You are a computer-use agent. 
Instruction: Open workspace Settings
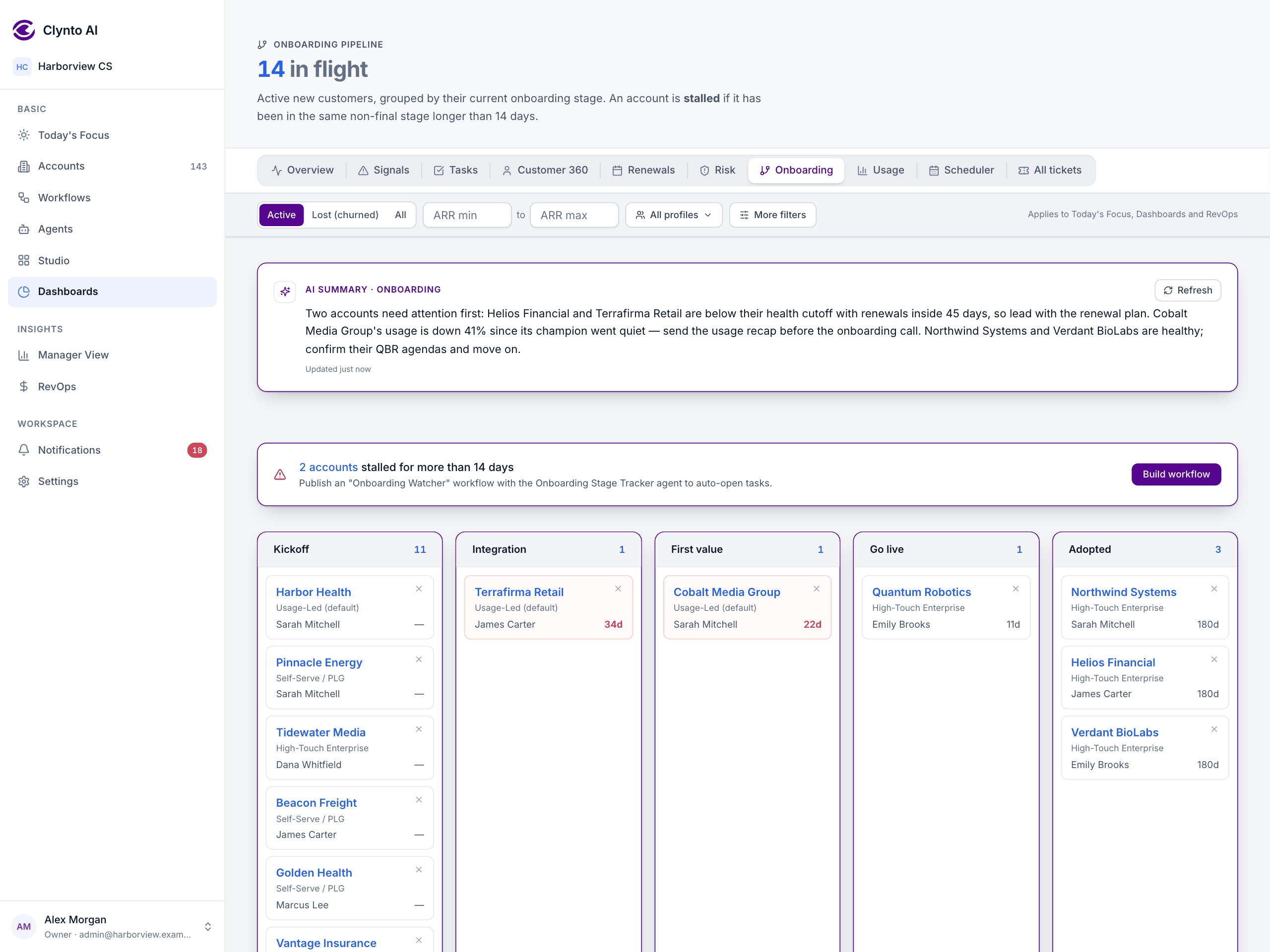point(112,481)
